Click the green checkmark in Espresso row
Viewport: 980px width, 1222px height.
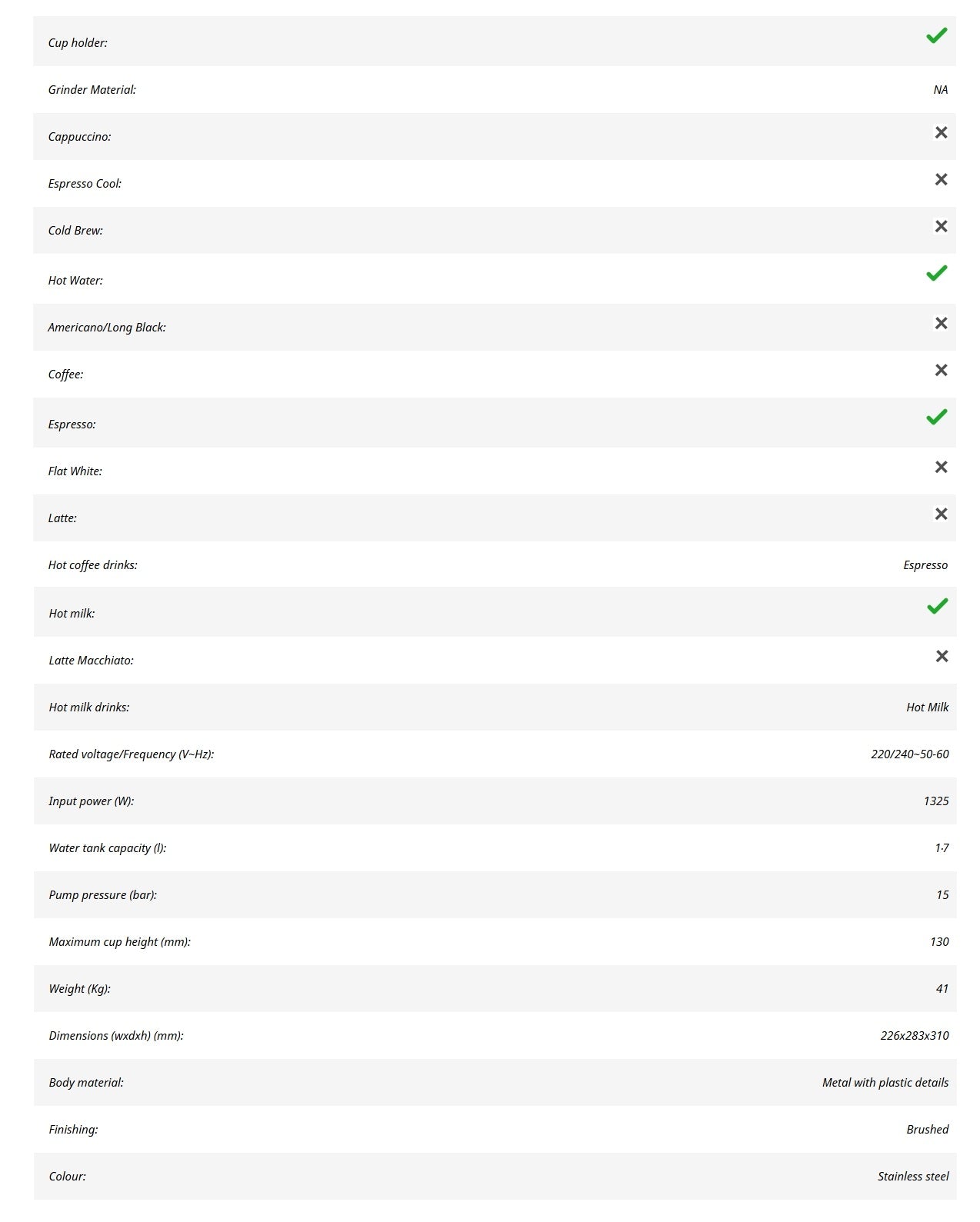tap(936, 418)
